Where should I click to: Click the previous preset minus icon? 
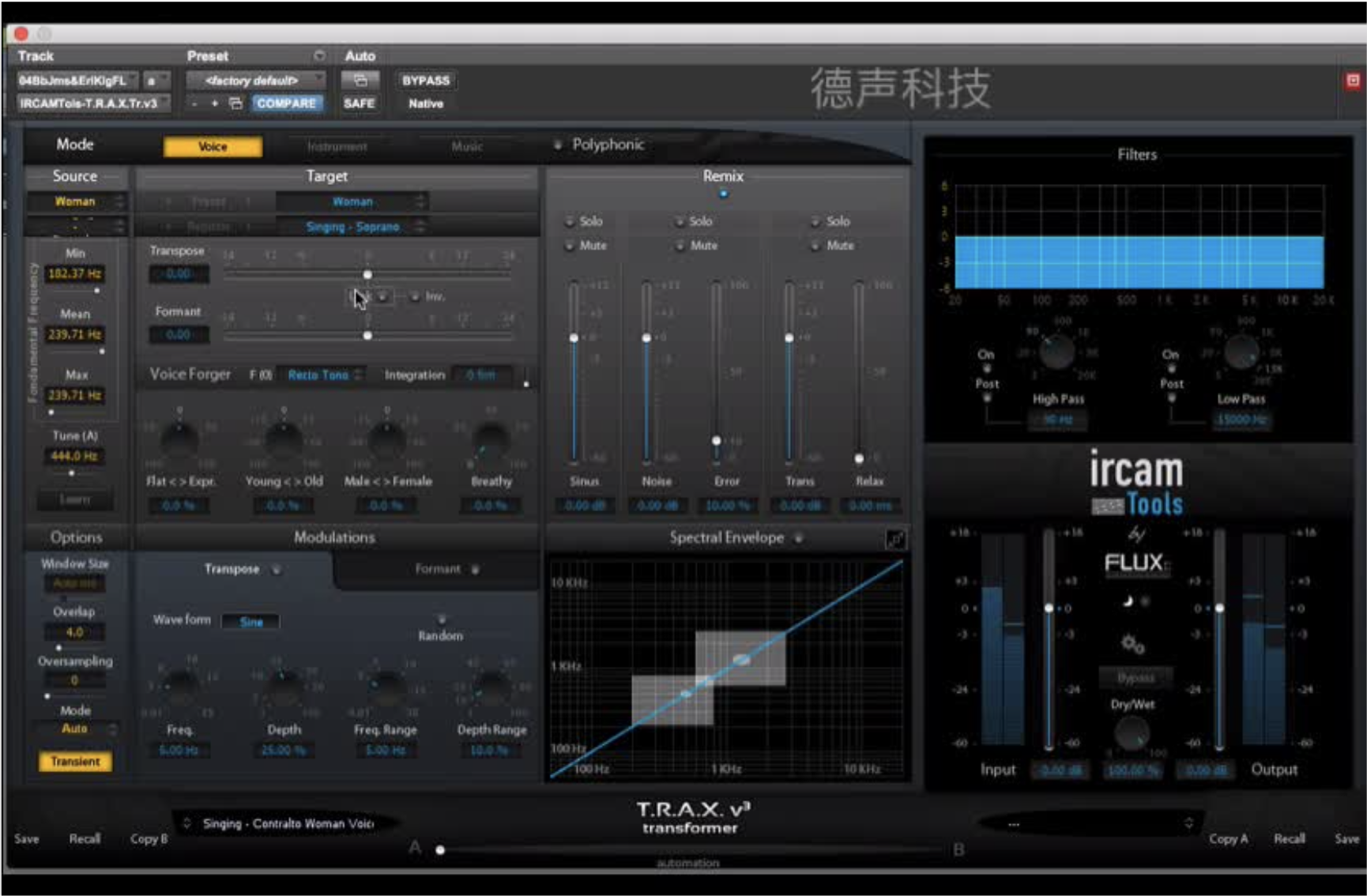pos(195,104)
